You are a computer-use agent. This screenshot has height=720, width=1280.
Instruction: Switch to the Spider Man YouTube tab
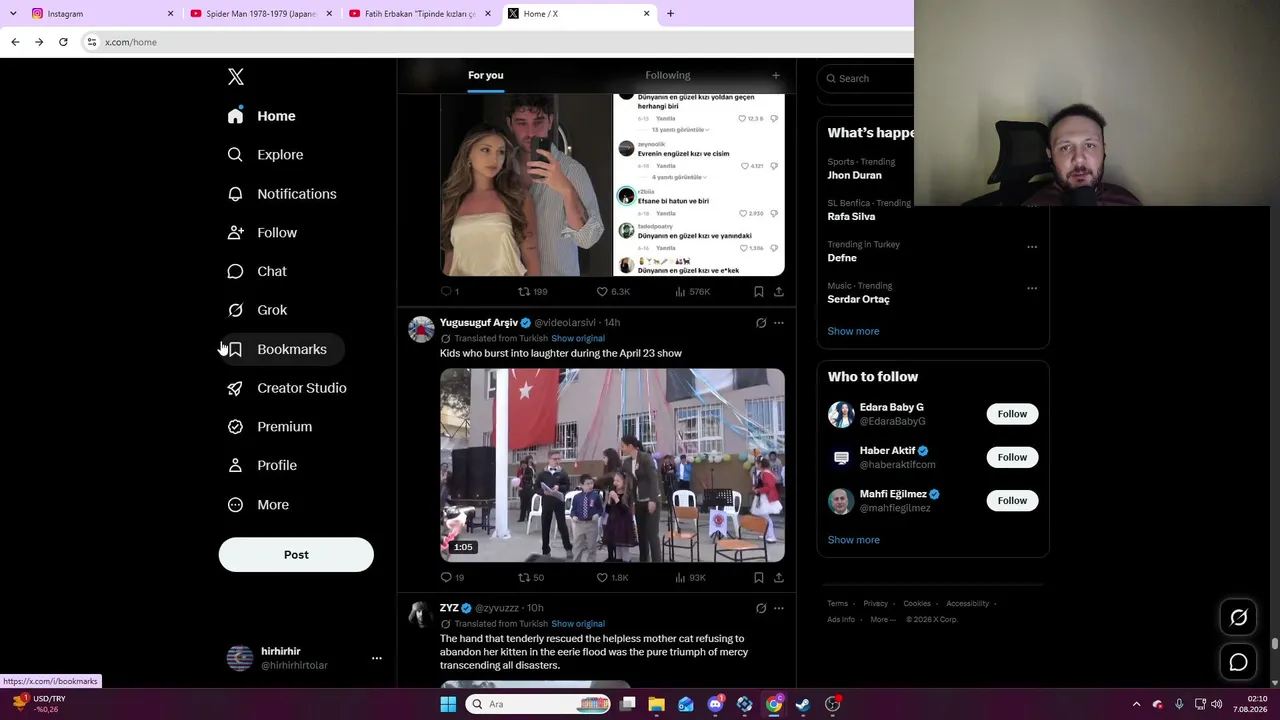(259, 14)
